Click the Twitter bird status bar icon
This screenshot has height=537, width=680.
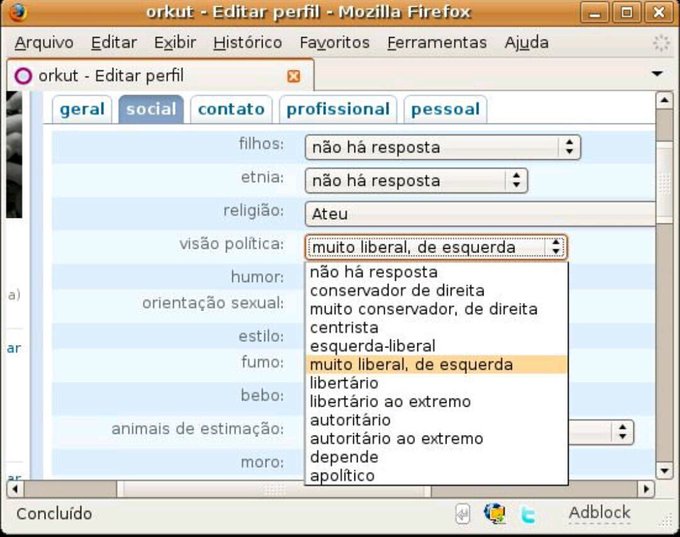tap(527, 514)
